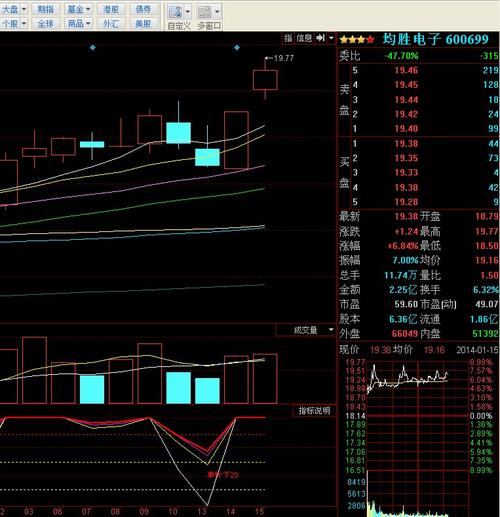
Task: Click the 全球 market button
Action: click(46, 24)
